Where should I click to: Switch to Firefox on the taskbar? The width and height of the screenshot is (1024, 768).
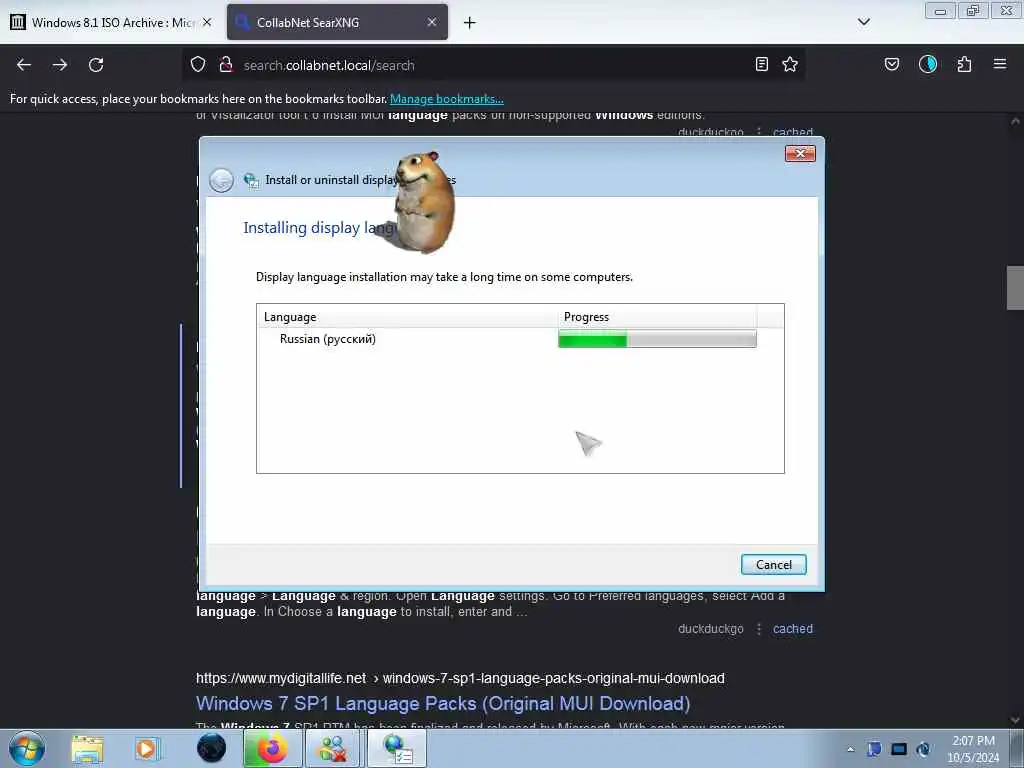272,748
